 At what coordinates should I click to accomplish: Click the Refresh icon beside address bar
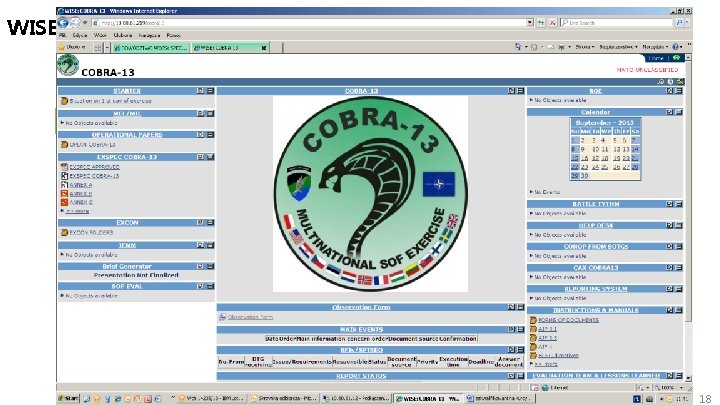542,22
